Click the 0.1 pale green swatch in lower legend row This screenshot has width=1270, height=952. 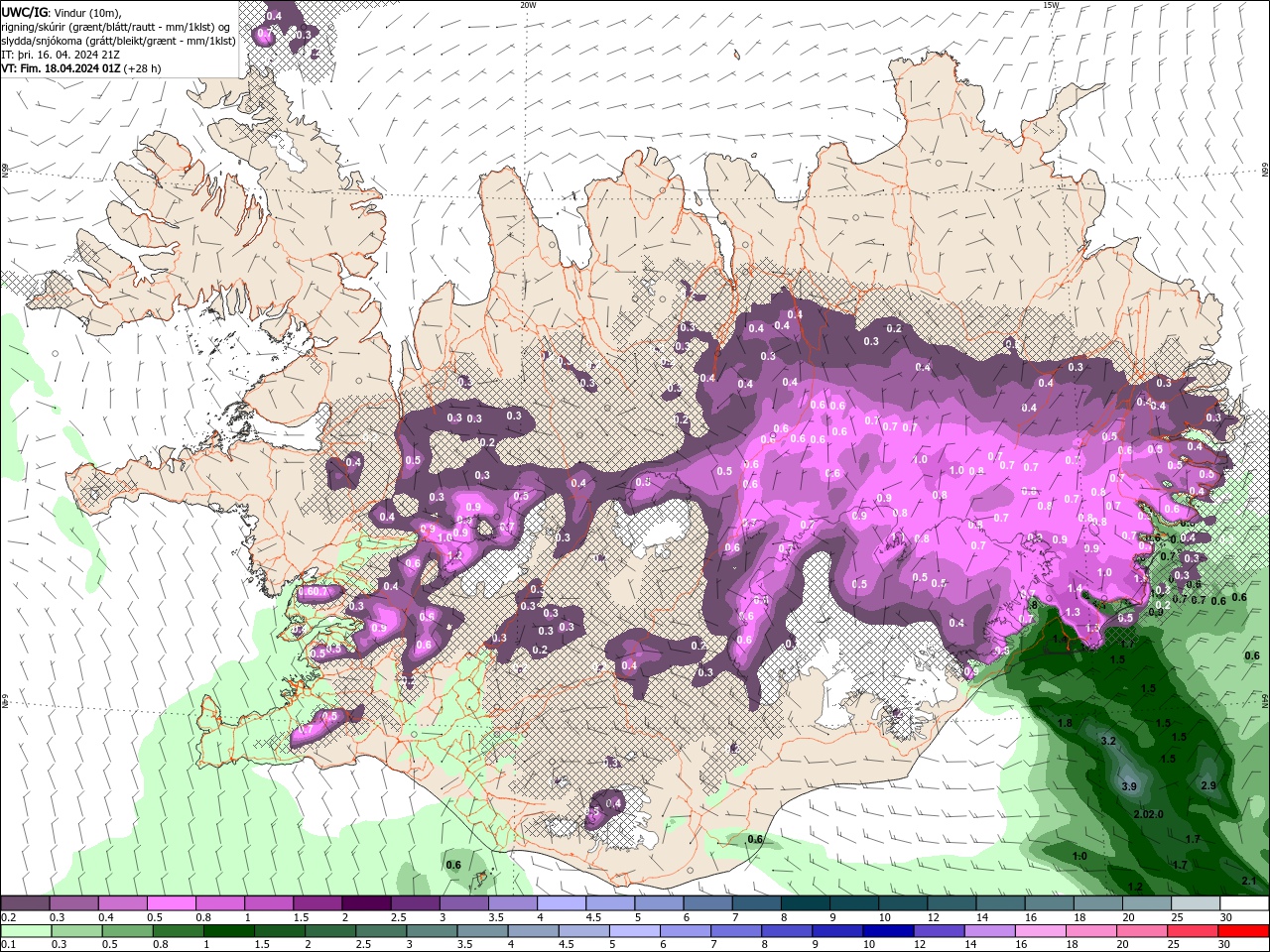click(26, 931)
